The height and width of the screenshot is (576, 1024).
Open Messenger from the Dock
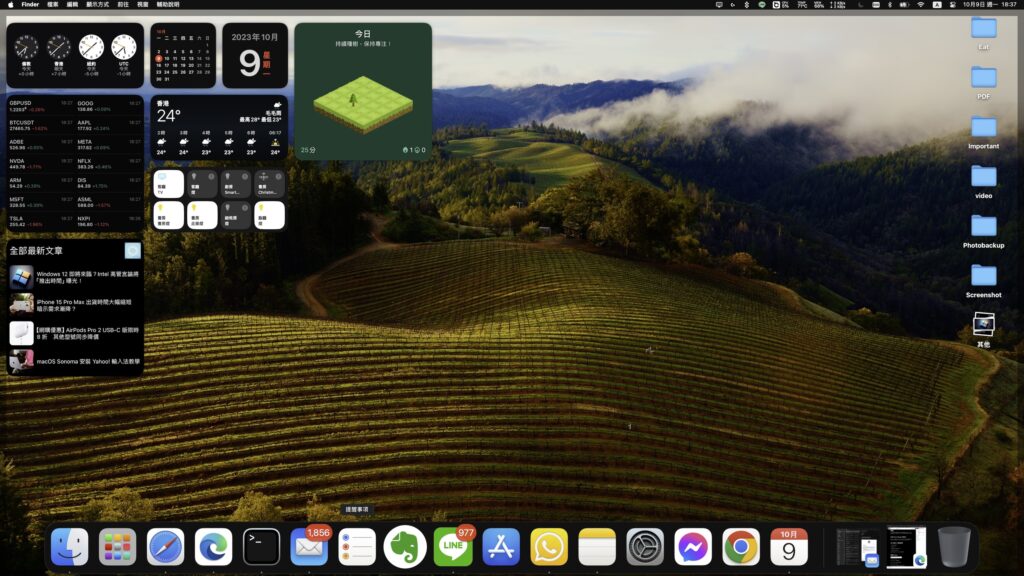[x=693, y=546]
